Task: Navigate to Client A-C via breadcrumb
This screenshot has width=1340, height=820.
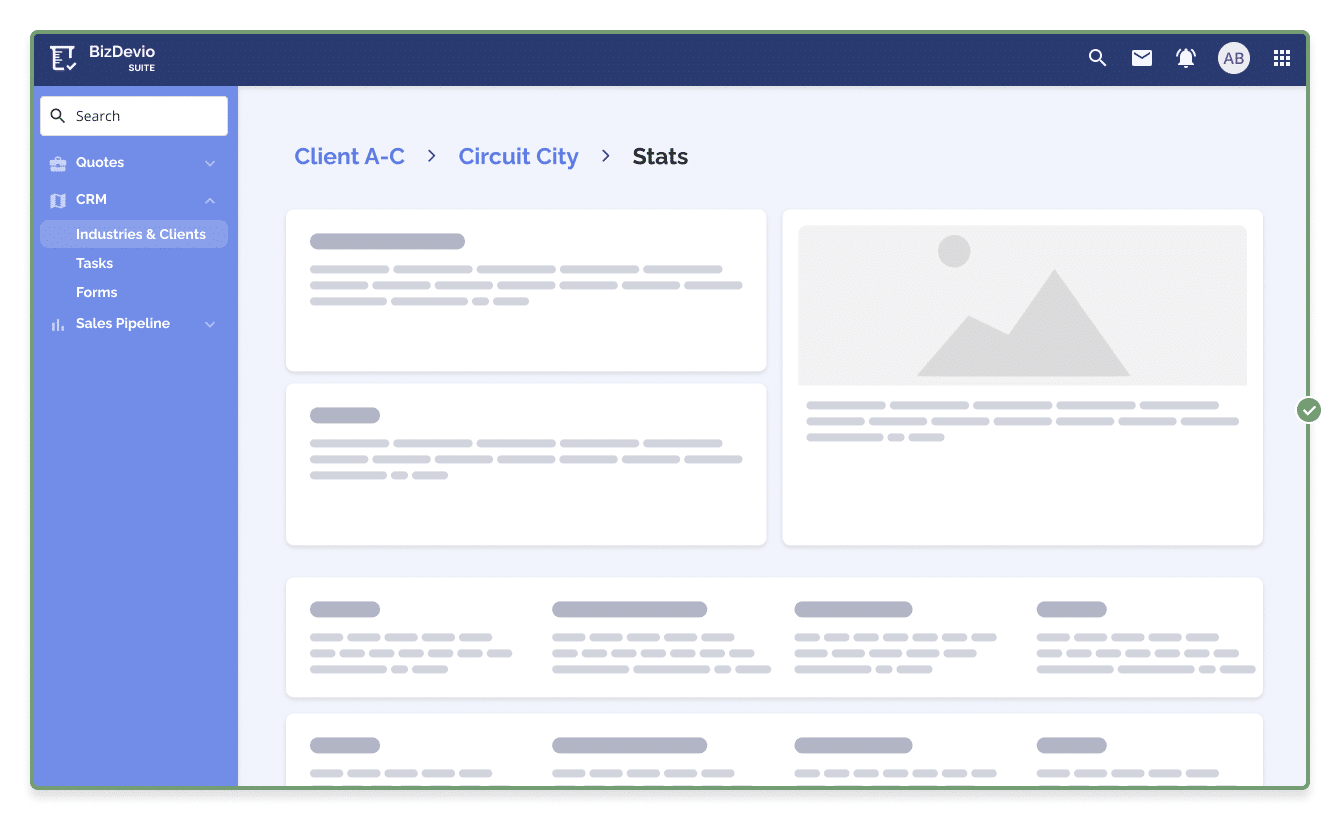Action: pos(349,156)
